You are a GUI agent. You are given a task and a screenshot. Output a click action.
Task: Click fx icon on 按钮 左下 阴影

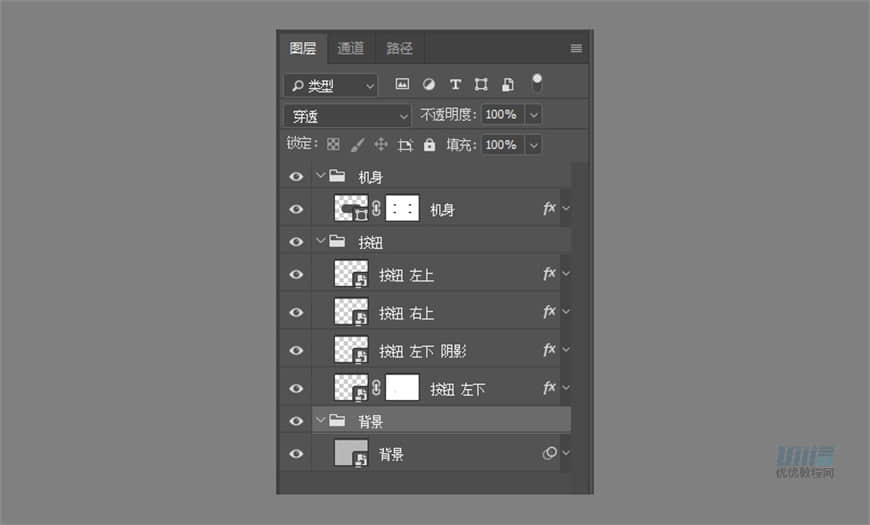coord(549,350)
